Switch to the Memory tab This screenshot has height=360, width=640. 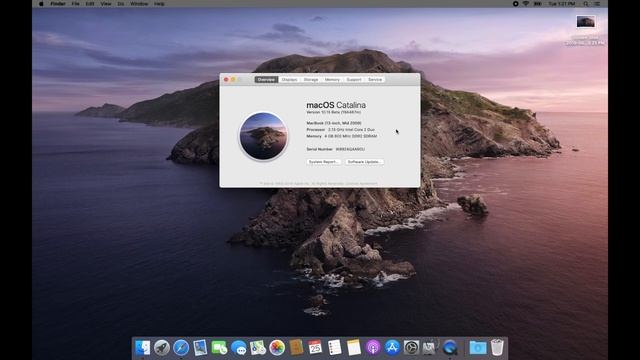(332, 80)
